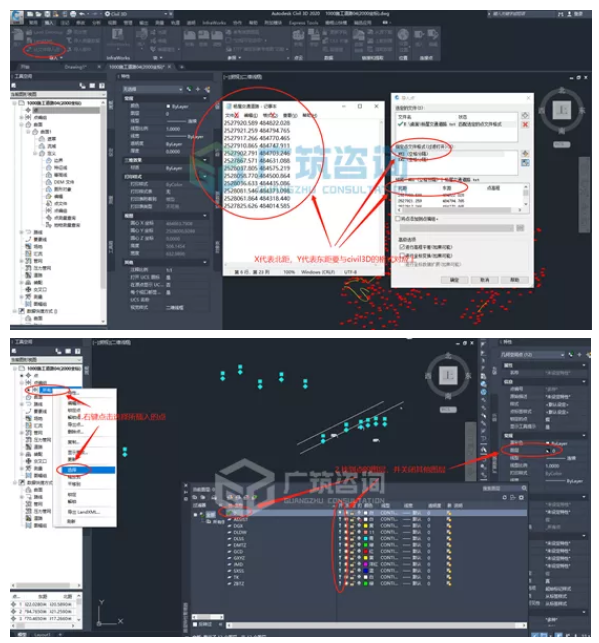This screenshot has width=599, height=643.
Task: Click the filter point file formats icon
Action: 525,163
